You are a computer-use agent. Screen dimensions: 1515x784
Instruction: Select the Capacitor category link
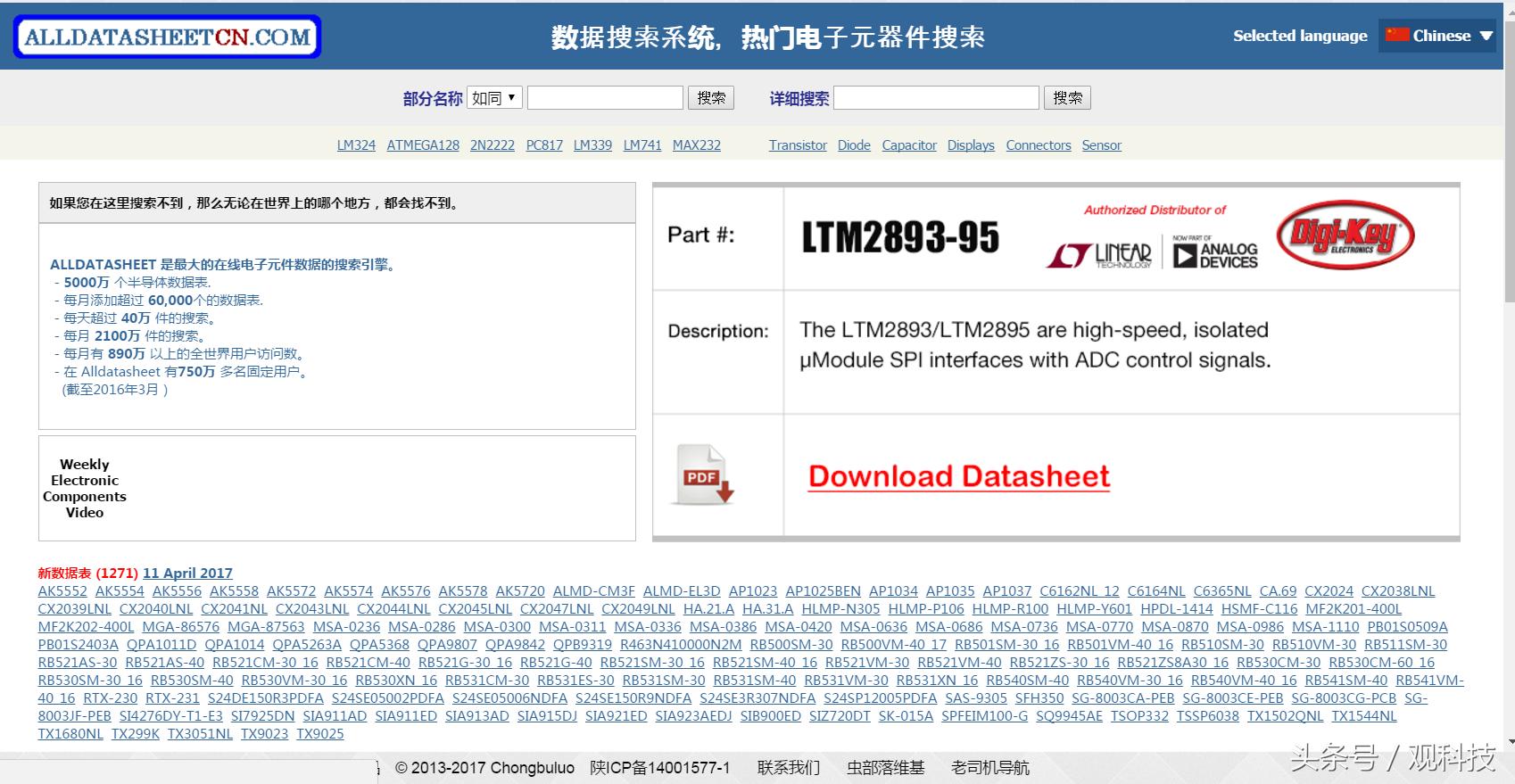[909, 145]
